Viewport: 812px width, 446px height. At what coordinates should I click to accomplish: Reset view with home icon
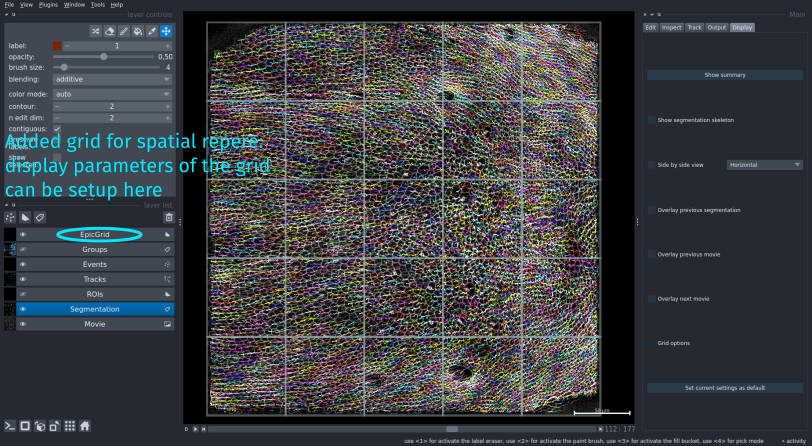pos(84,425)
